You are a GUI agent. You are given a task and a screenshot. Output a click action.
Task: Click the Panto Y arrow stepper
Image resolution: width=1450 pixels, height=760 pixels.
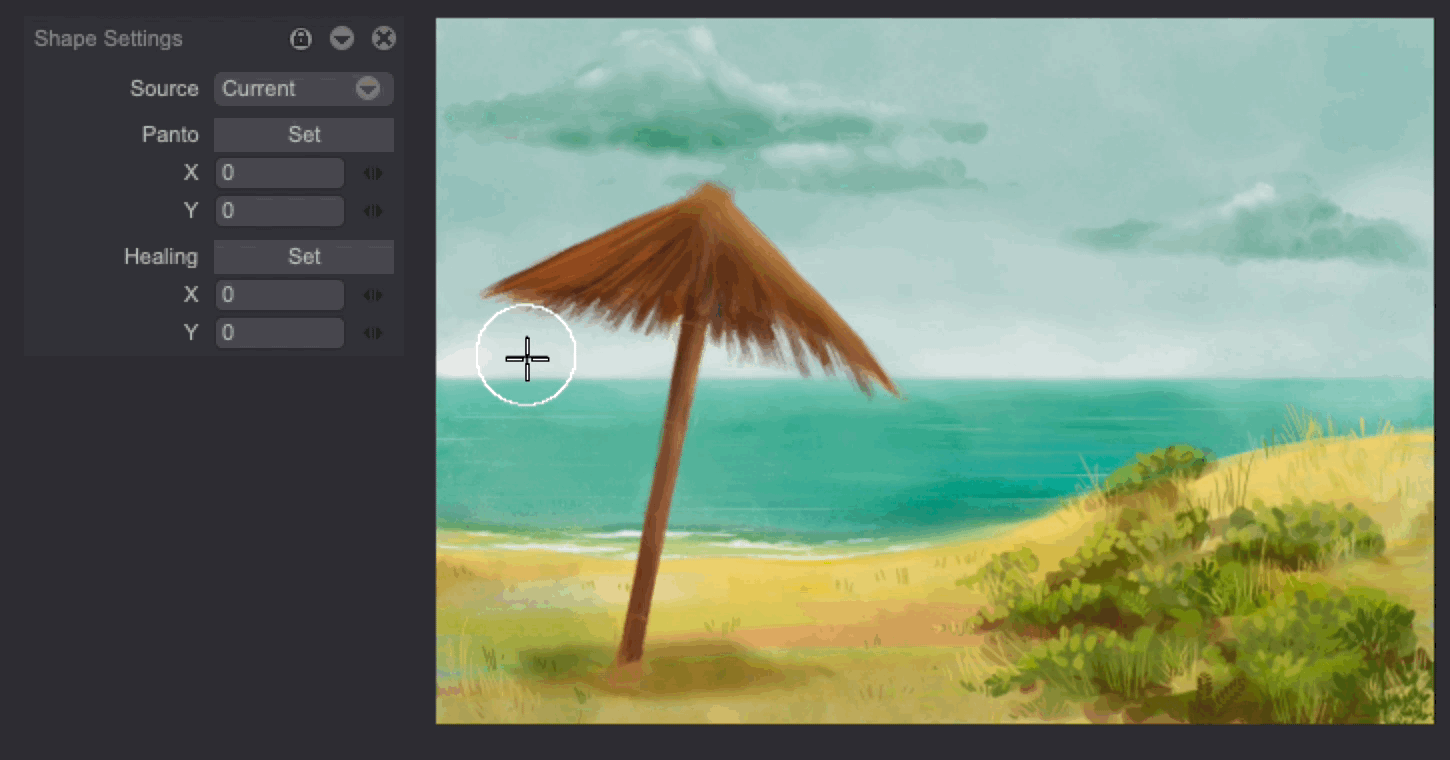click(x=373, y=212)
